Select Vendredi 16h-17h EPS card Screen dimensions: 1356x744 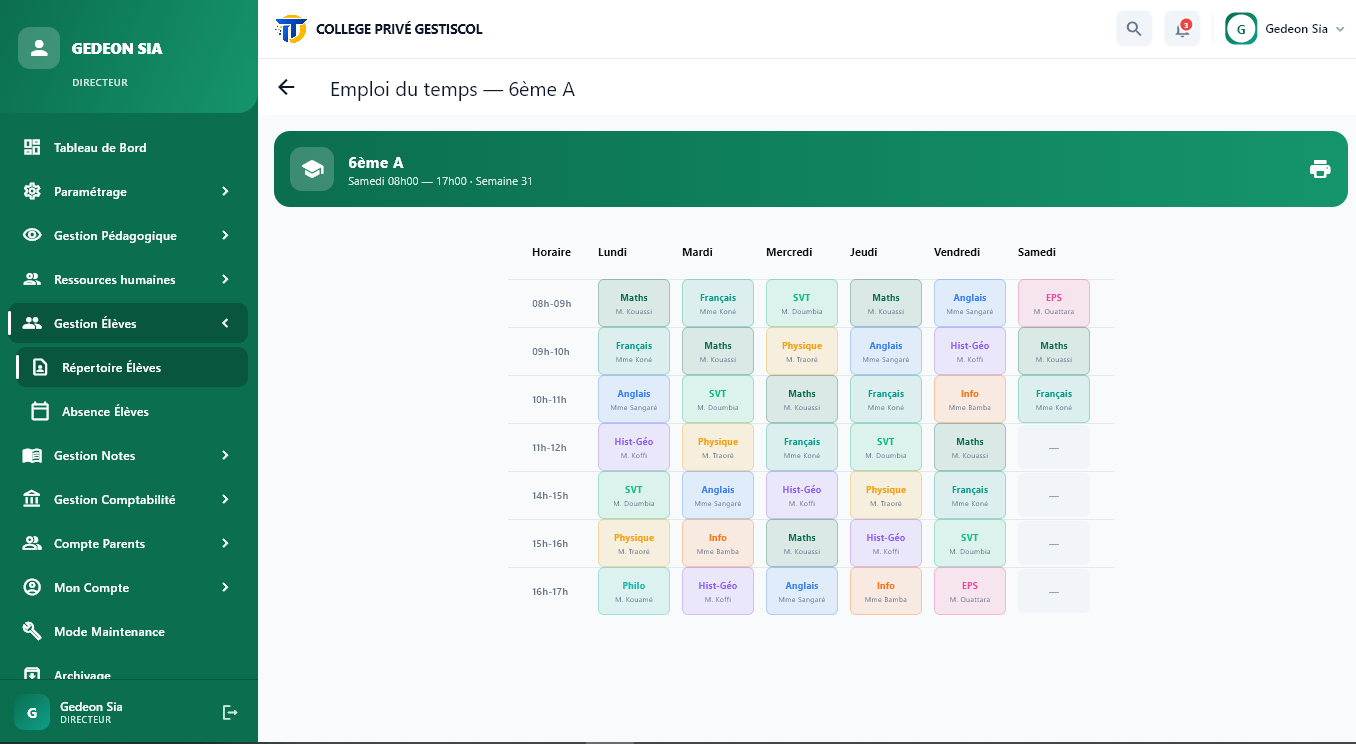click(970, 591)
